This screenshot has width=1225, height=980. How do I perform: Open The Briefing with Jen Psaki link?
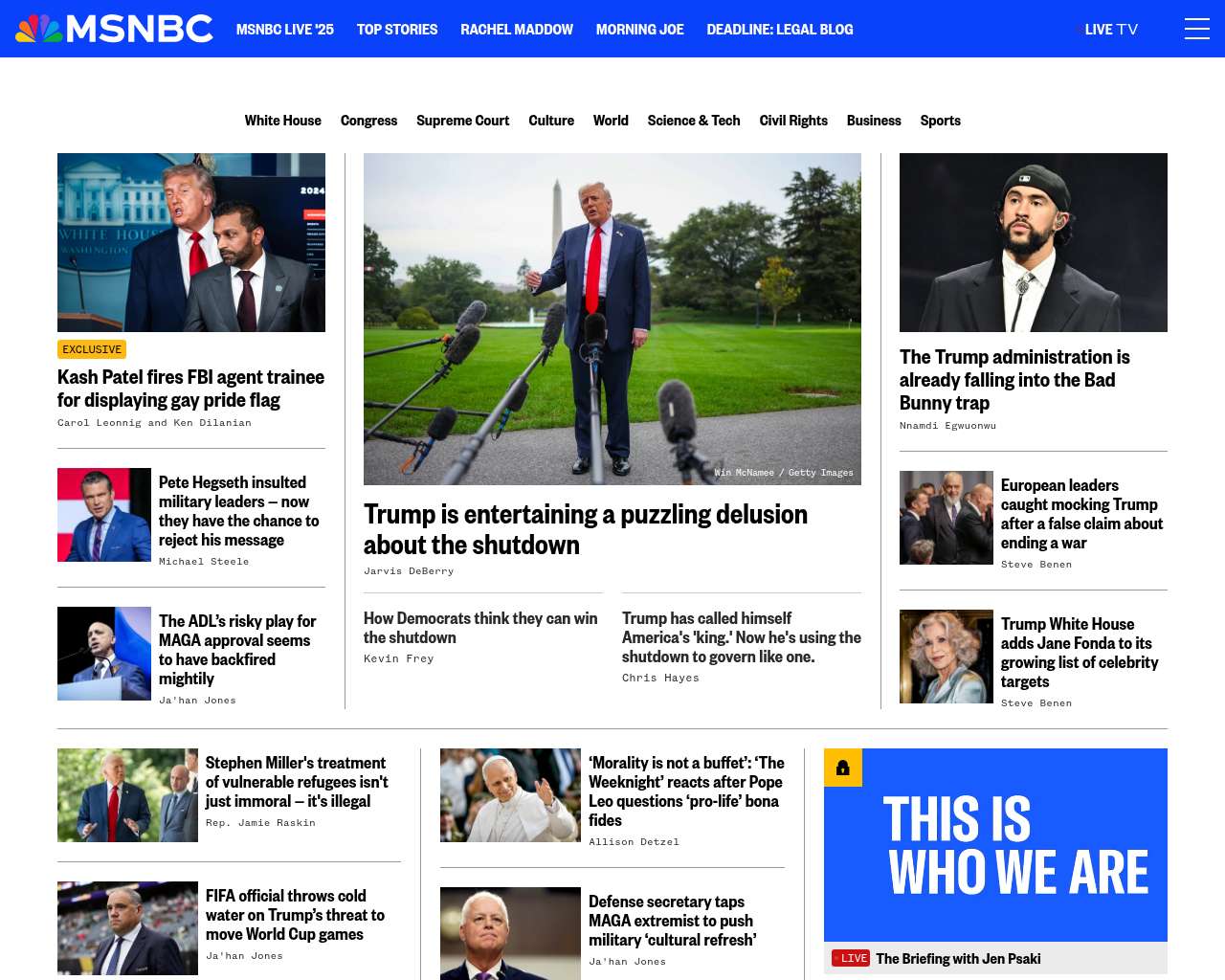click(958, 958)
